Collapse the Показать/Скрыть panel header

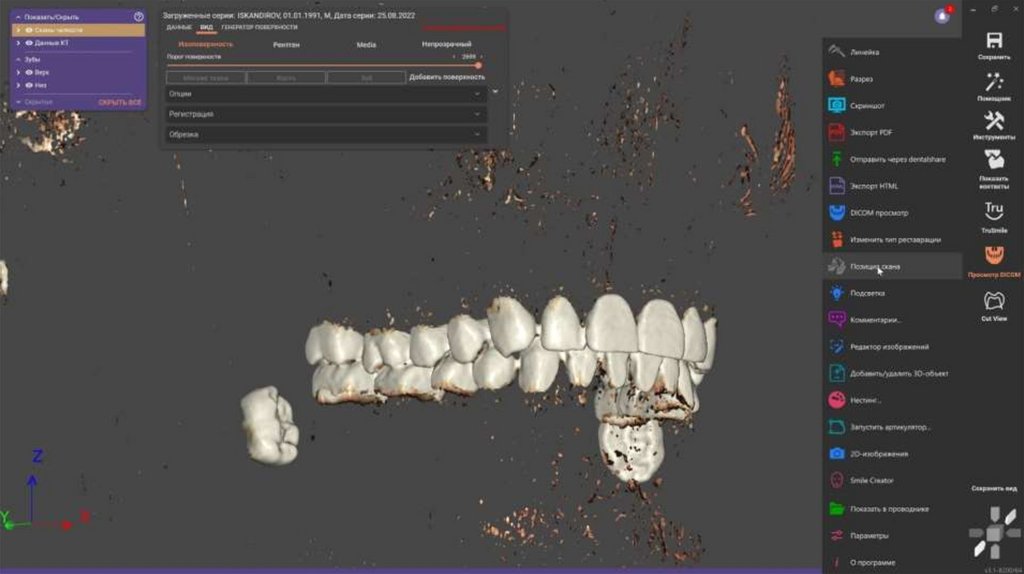(18, 17)
